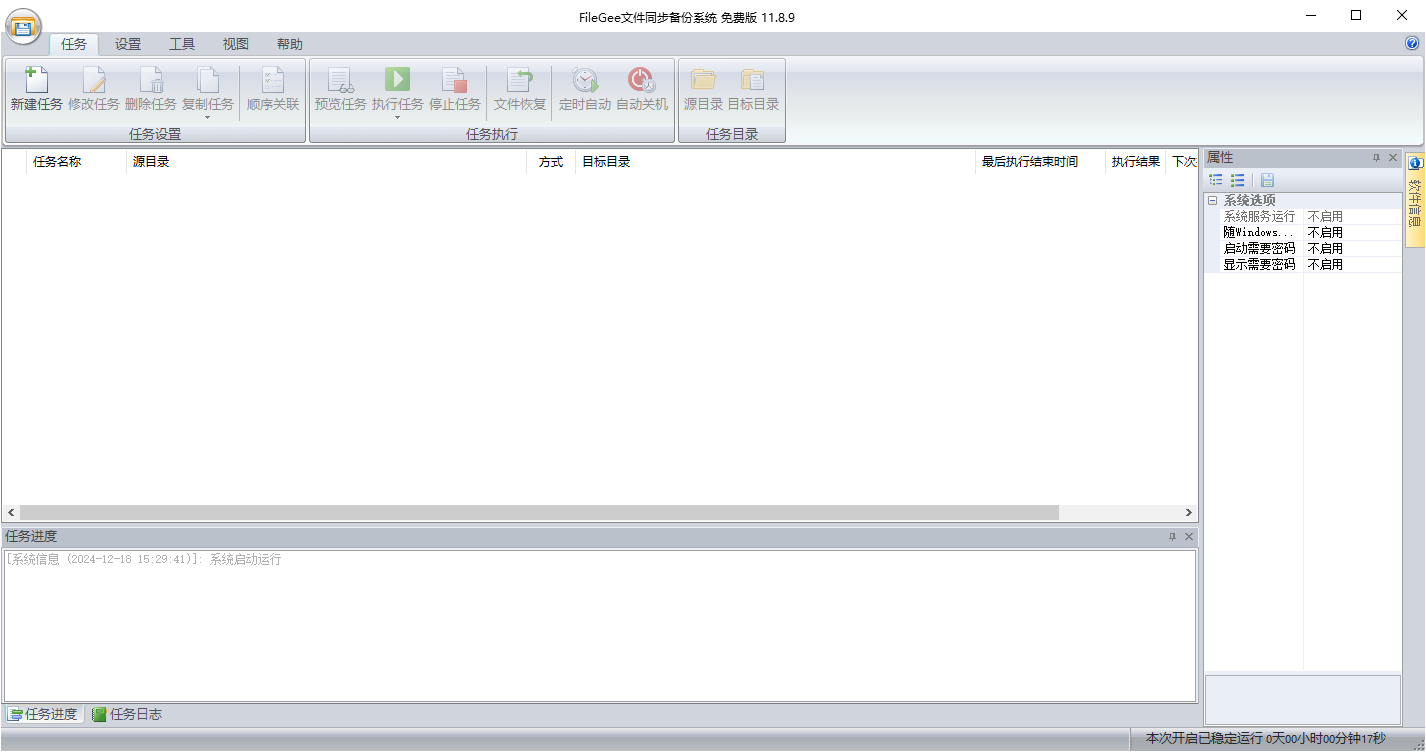Click the uptime text in status bar
Screen dimensions: 1426x752
[x=1266, y=739]
